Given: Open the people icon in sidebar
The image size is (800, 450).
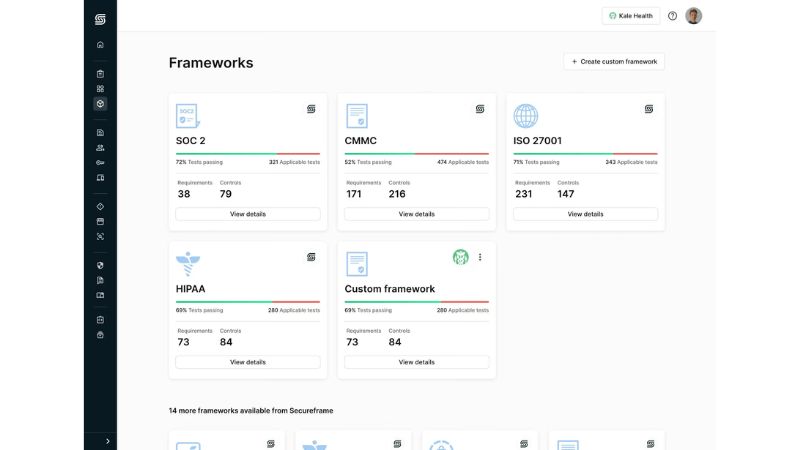Looking at the screenshot, I should (100, 148).
